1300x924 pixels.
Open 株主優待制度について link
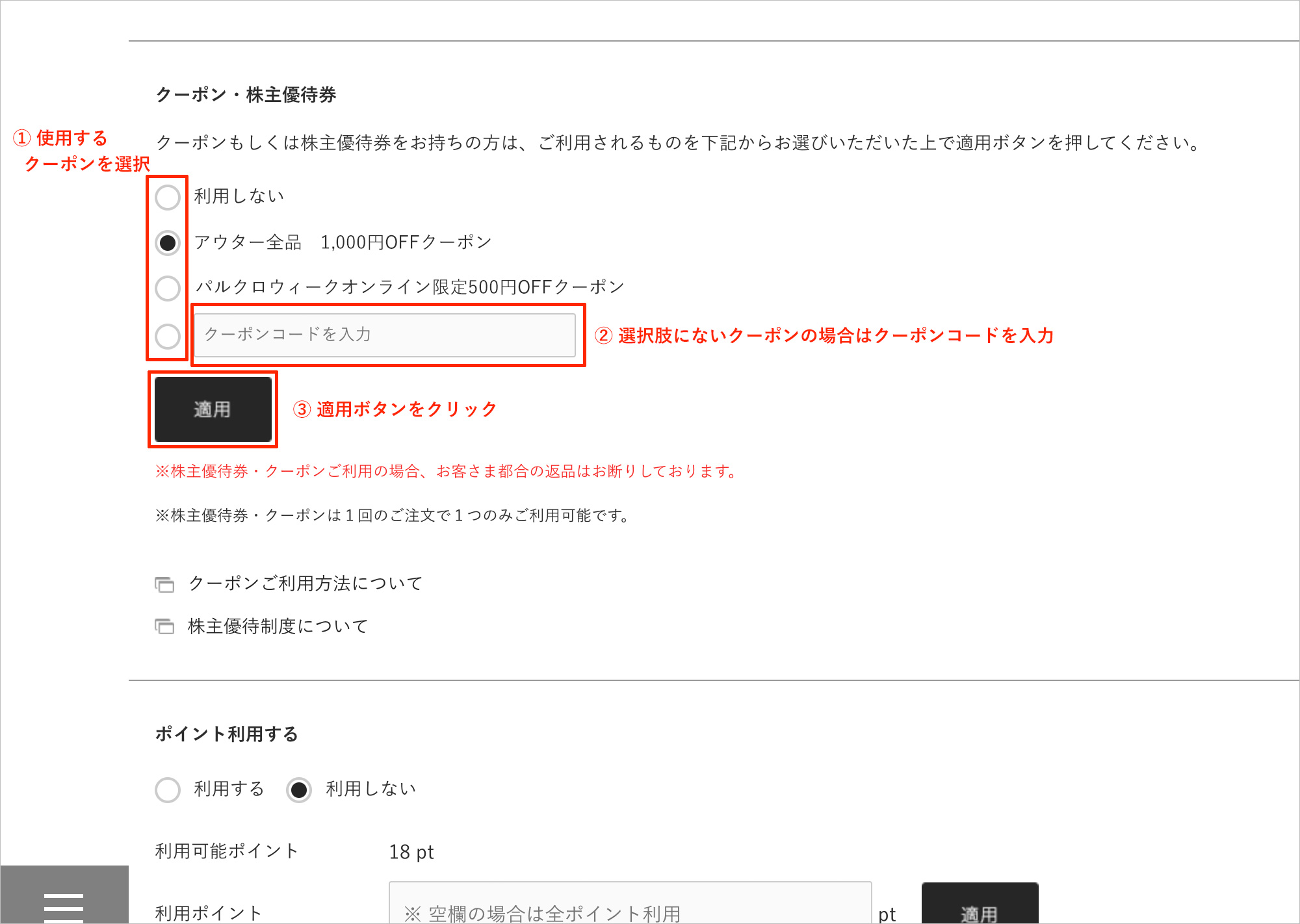278,626
